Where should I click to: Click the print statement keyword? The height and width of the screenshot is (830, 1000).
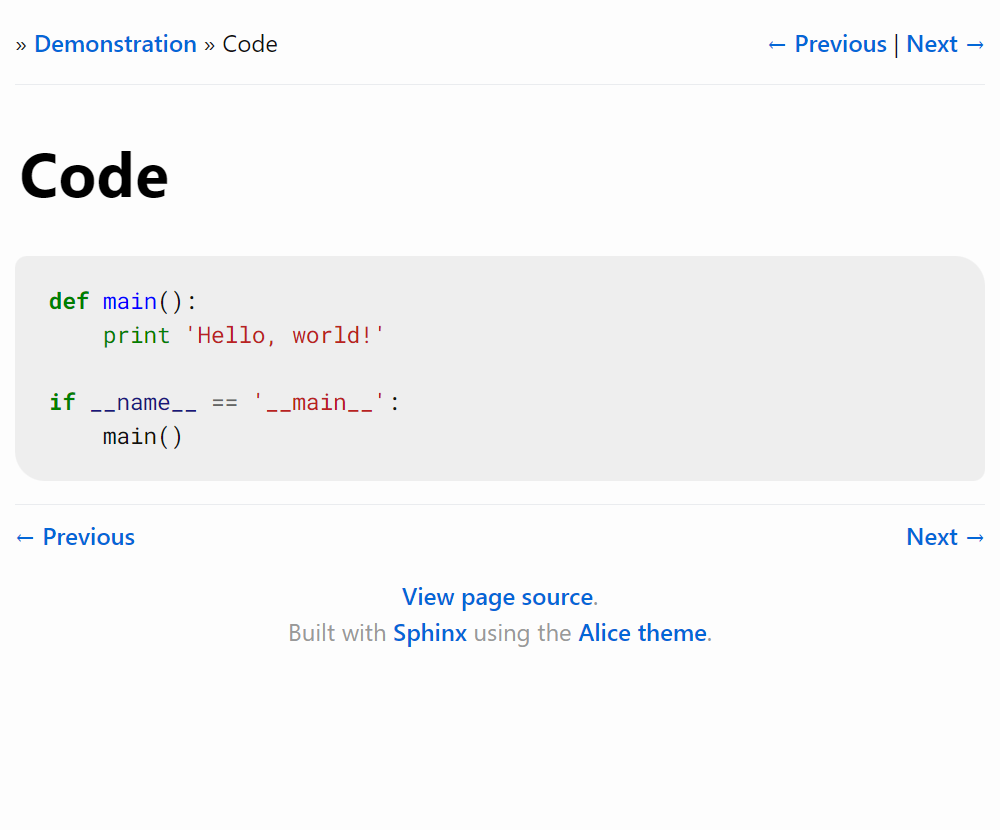(136, 335)
